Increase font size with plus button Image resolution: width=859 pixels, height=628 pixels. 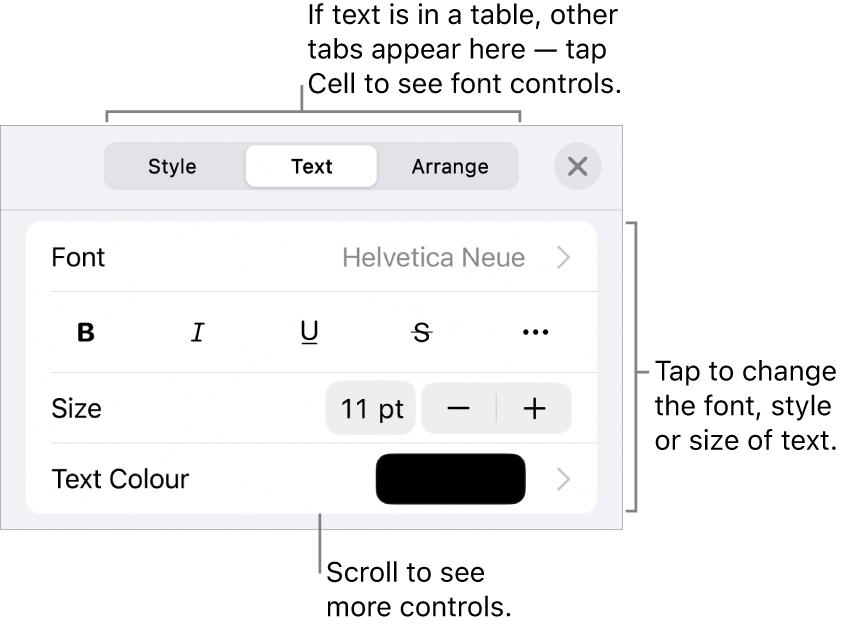535,408
